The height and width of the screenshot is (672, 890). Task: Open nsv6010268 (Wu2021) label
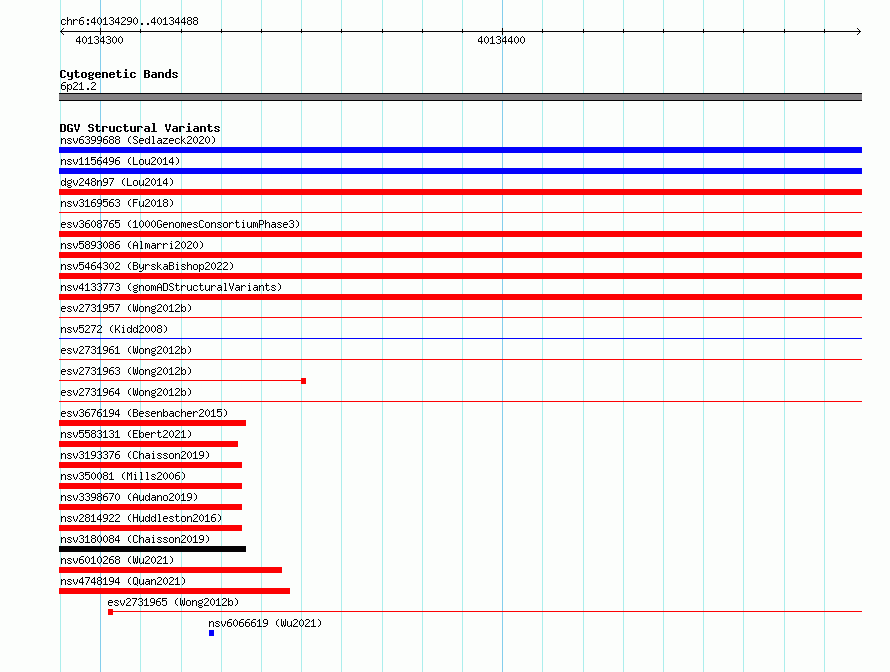(117, 560)
